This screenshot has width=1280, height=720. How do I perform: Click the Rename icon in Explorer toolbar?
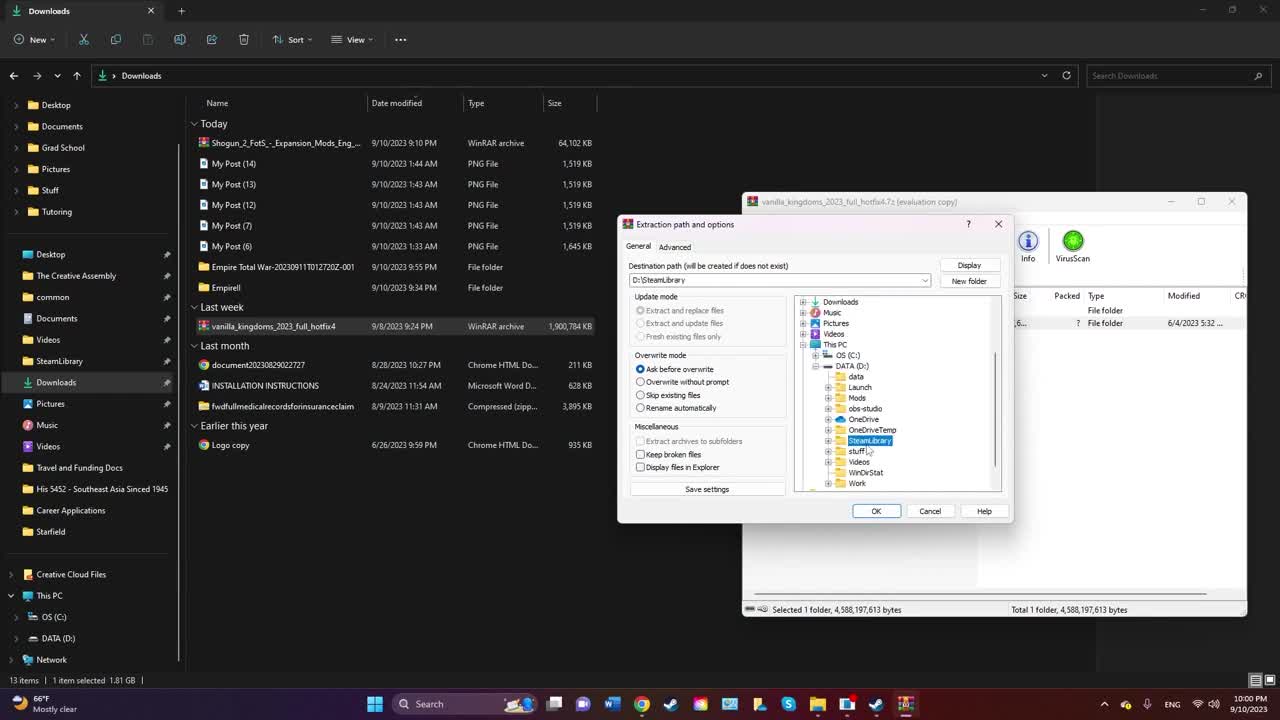tap(180, 39)
